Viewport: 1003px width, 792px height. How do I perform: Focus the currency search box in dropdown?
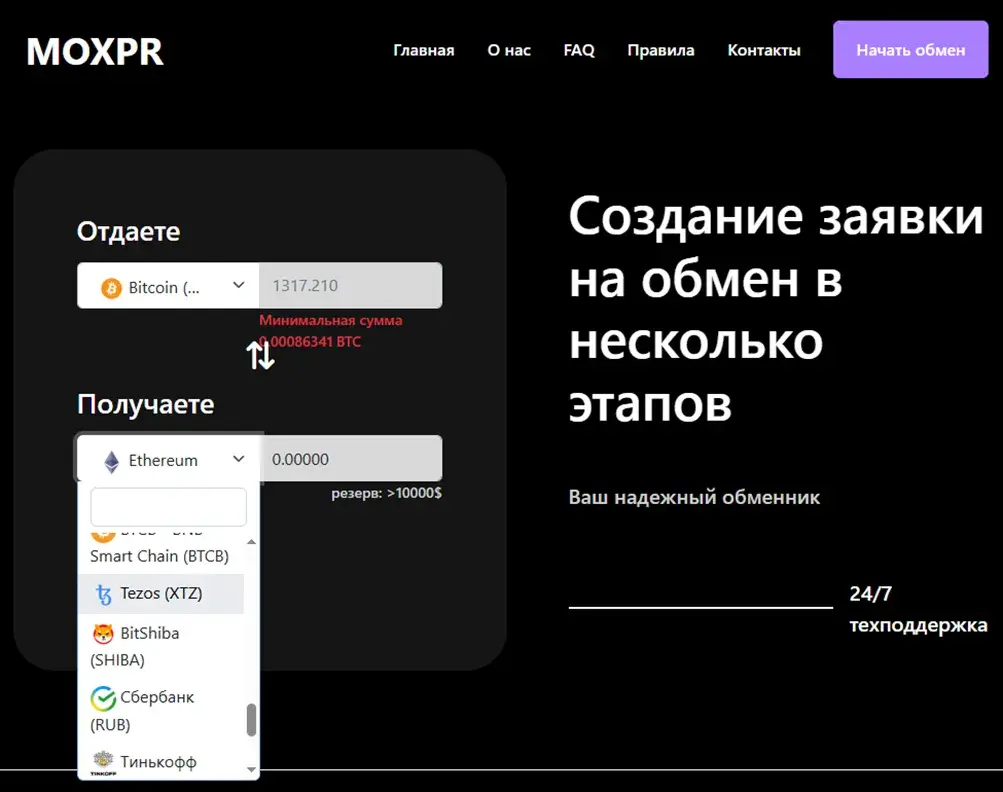pos(168,507)
